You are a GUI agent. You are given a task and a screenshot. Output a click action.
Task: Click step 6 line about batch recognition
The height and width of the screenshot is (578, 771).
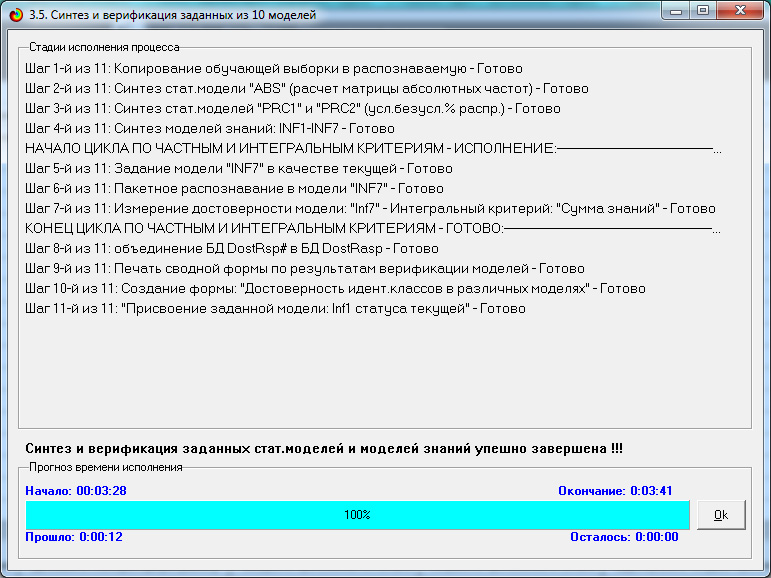point(234,188)
